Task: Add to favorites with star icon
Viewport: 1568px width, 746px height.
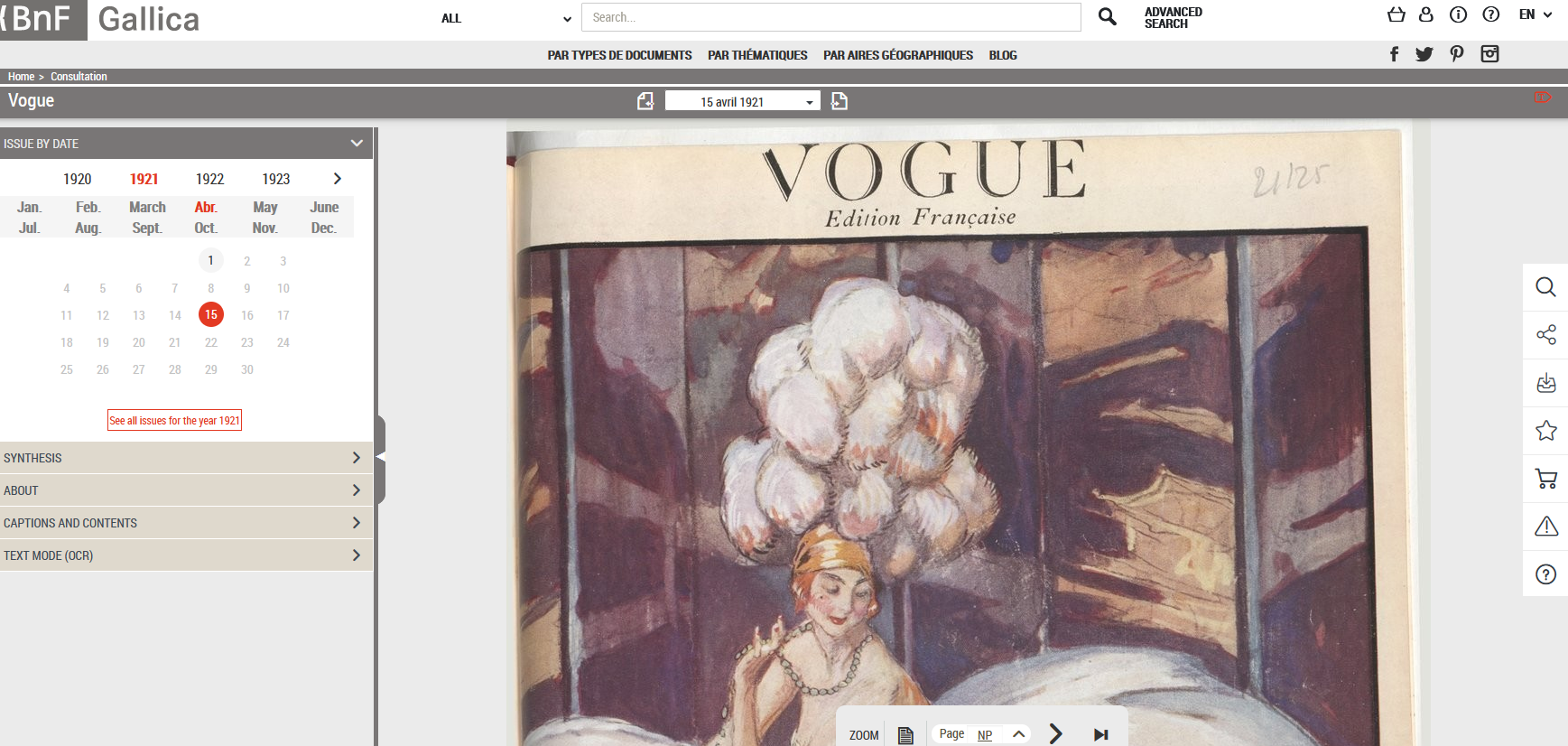Action: pos(1546,431)
